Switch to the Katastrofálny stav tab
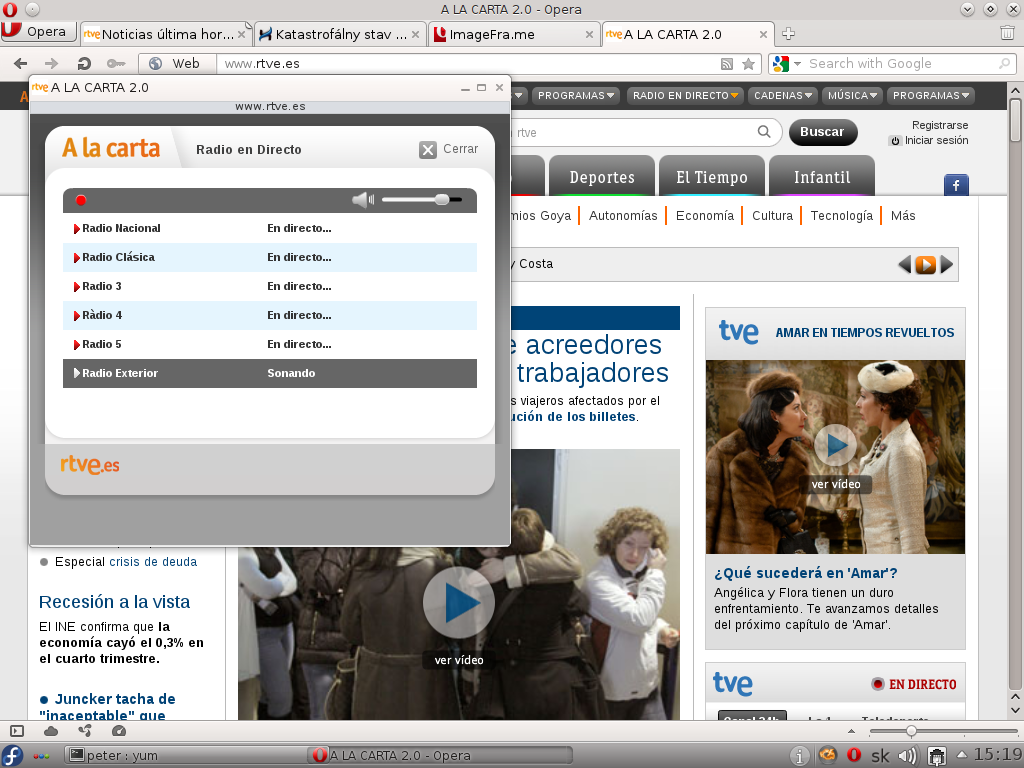 pyautogui.click(x=340, y=34)
